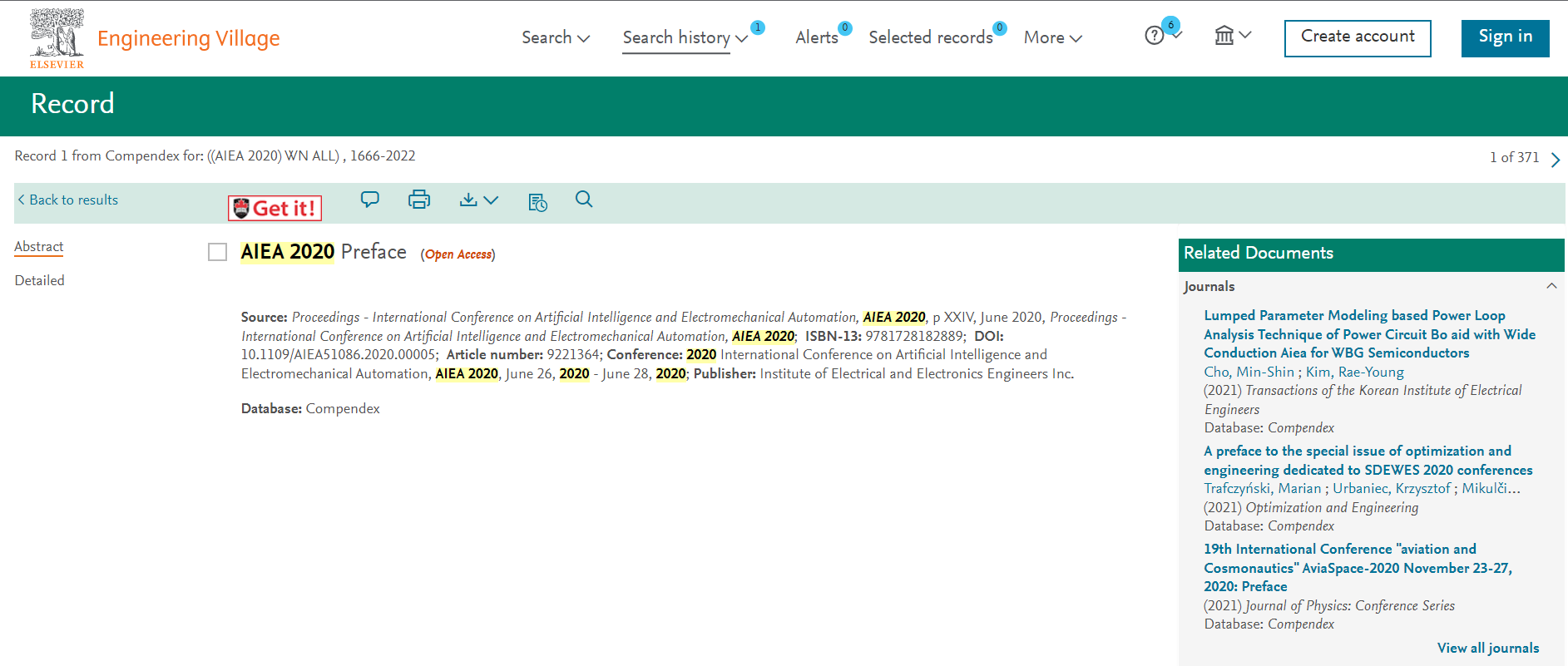Click the Elsevier tree logo
The width and height of the screenshot is (1568, 666).
pos(57,38)
